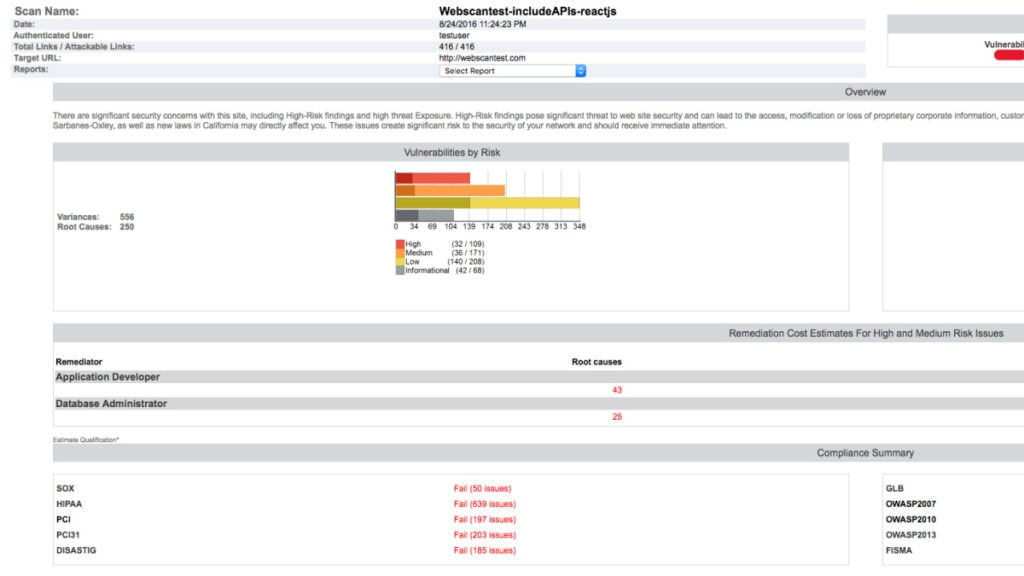Click the Fail (50 issues) SOX link

(480, 488)
